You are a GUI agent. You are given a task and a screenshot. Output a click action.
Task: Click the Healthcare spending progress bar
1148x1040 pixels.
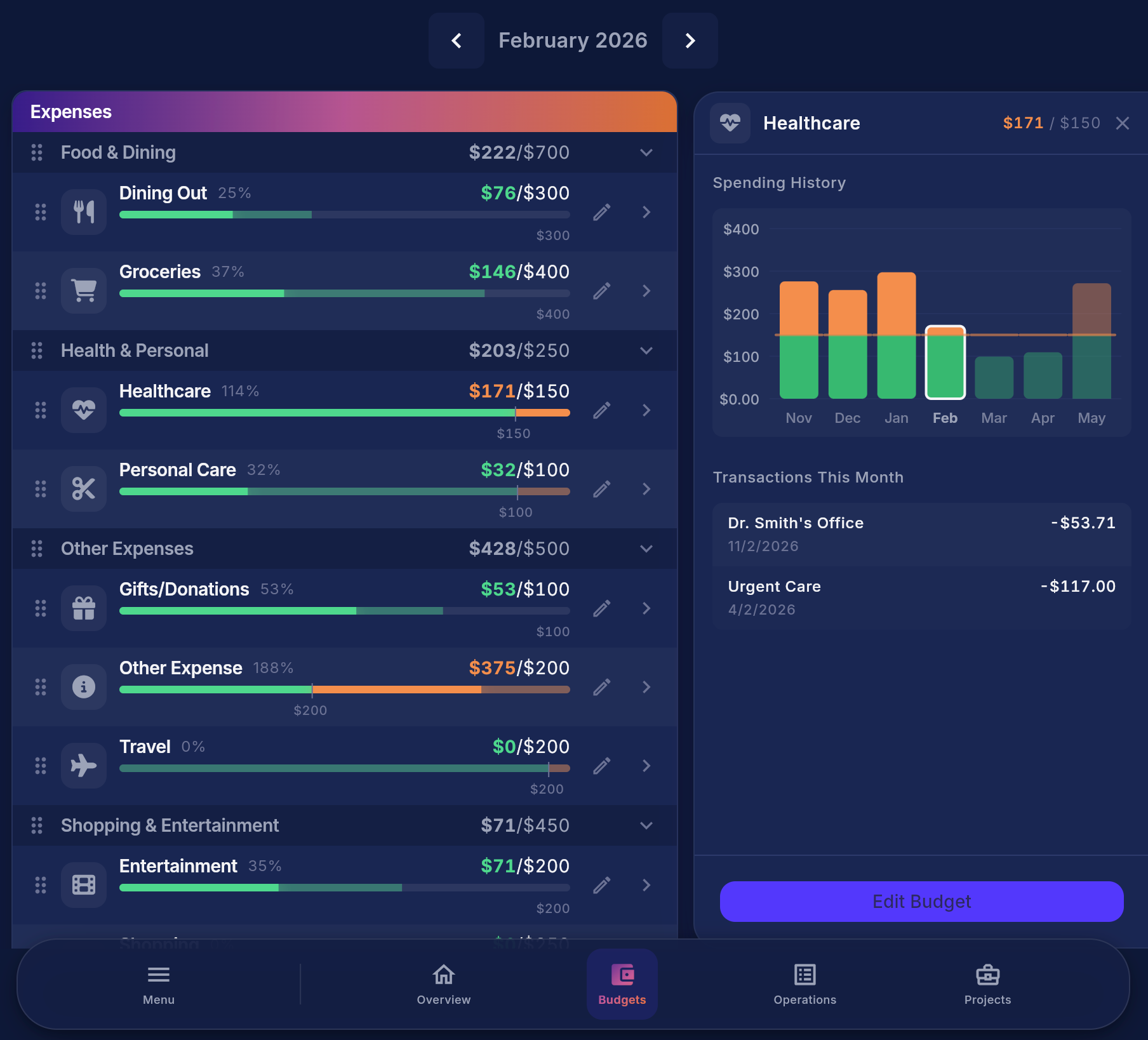pyautogui.click(x=344, y=412)
